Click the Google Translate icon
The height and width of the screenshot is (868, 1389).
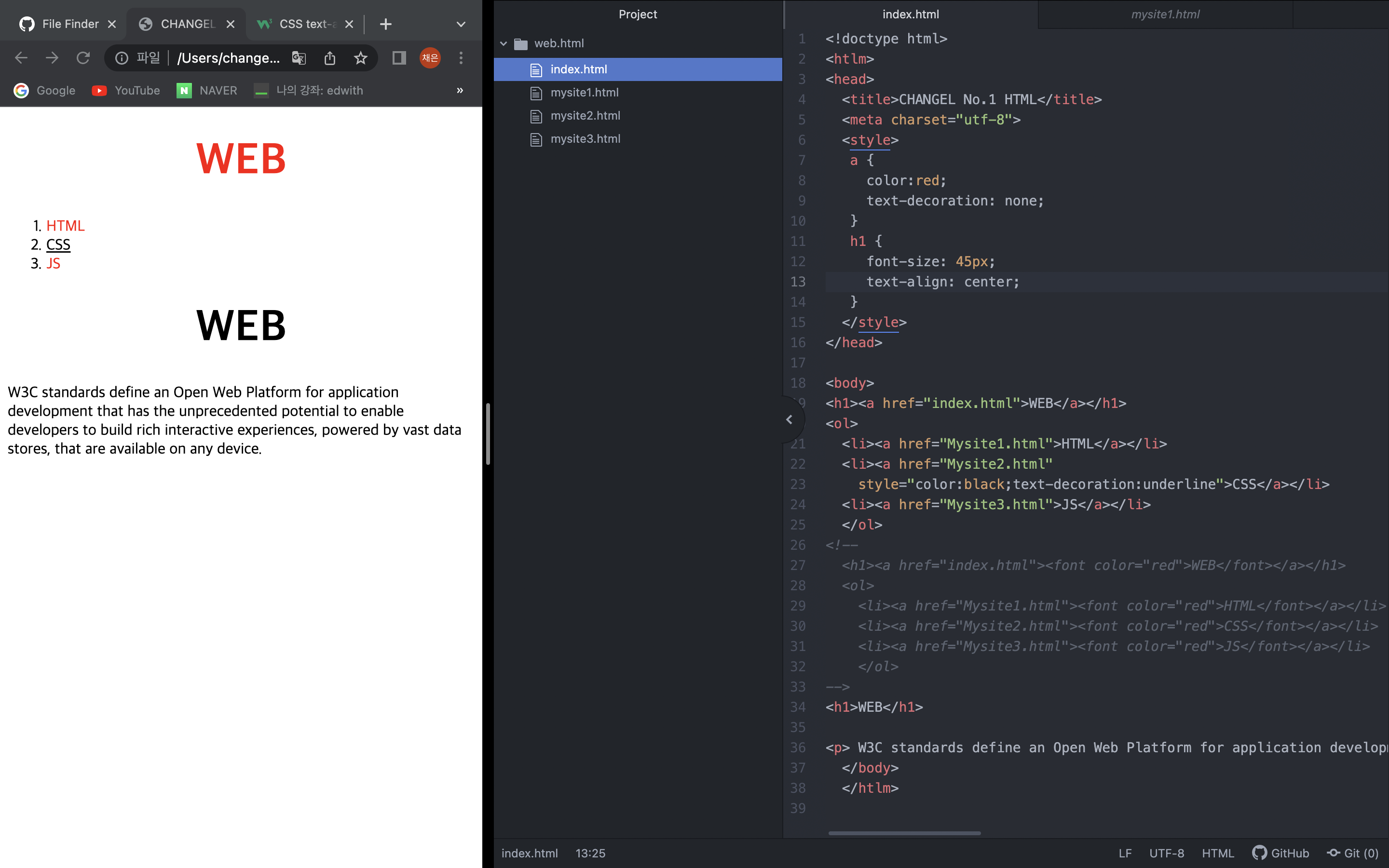(x=299, y=58)
